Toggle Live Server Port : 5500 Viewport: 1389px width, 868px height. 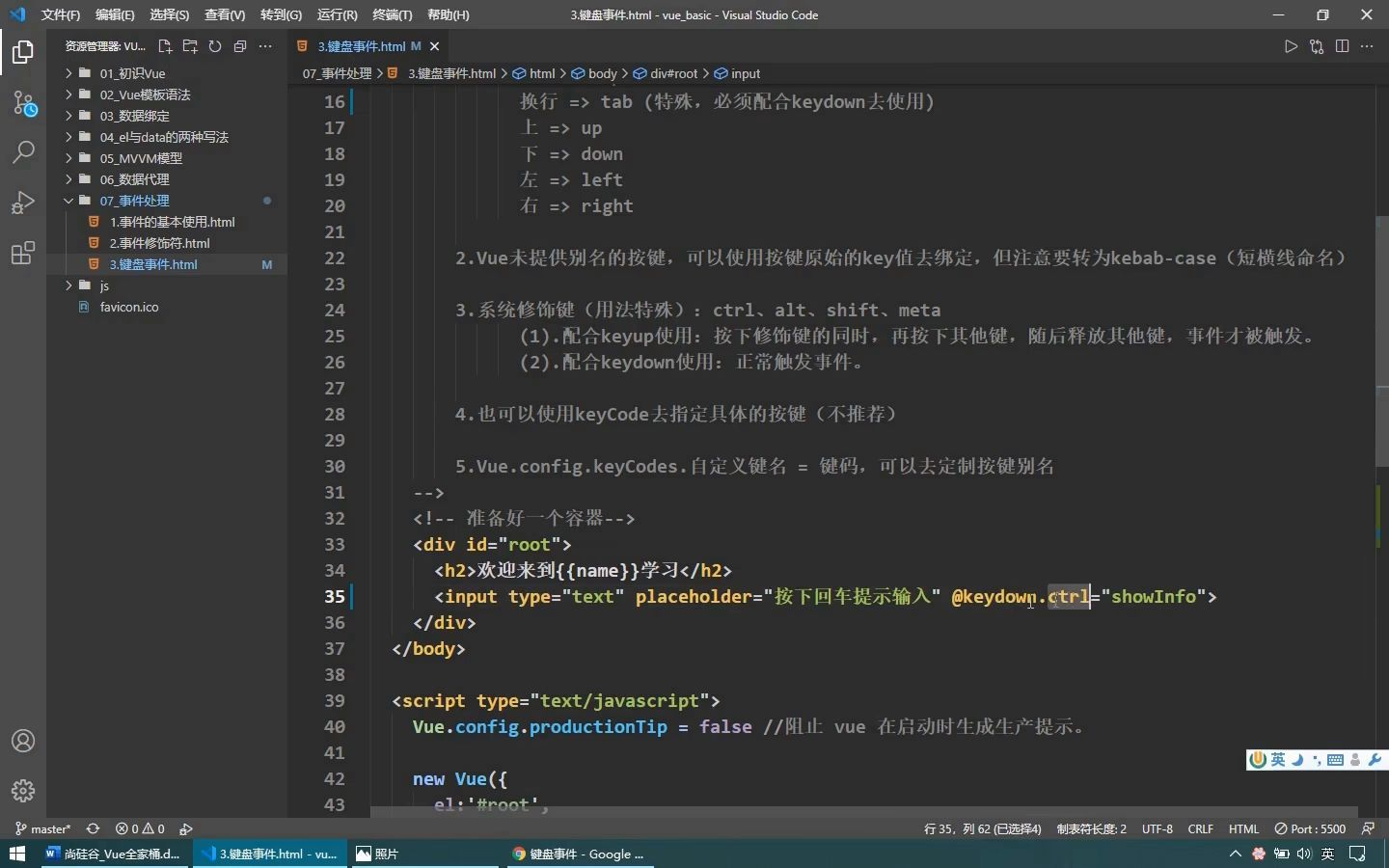(1310, 828)
